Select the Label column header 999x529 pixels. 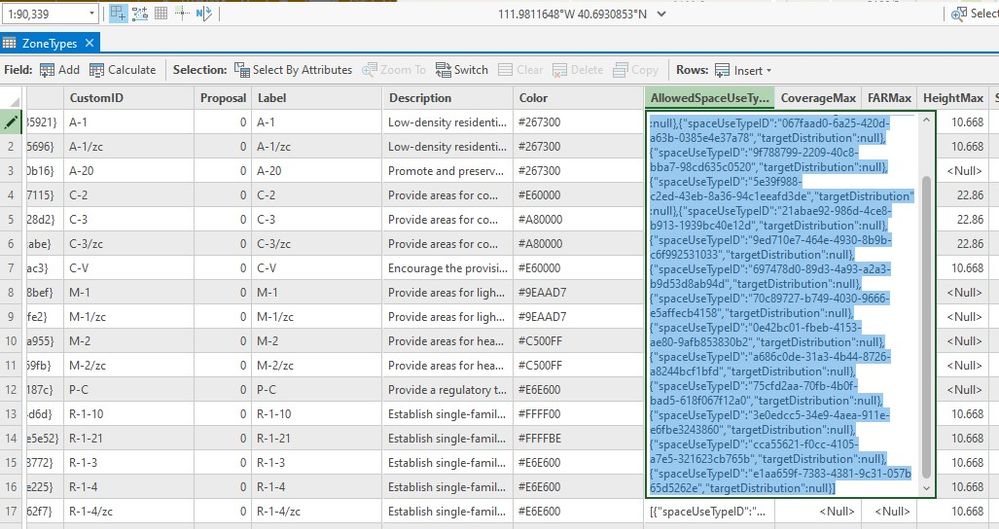click(x=317, y=98)
